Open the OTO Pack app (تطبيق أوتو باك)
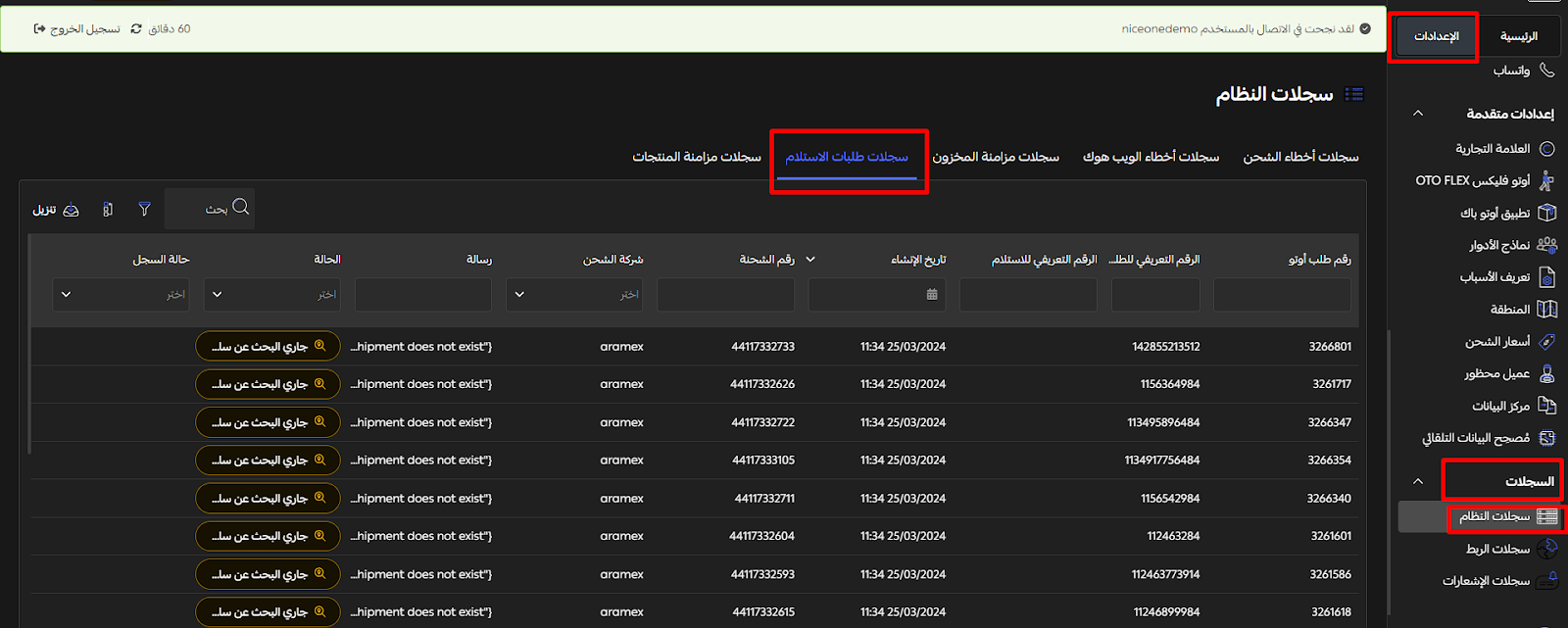 [1507, 213]
